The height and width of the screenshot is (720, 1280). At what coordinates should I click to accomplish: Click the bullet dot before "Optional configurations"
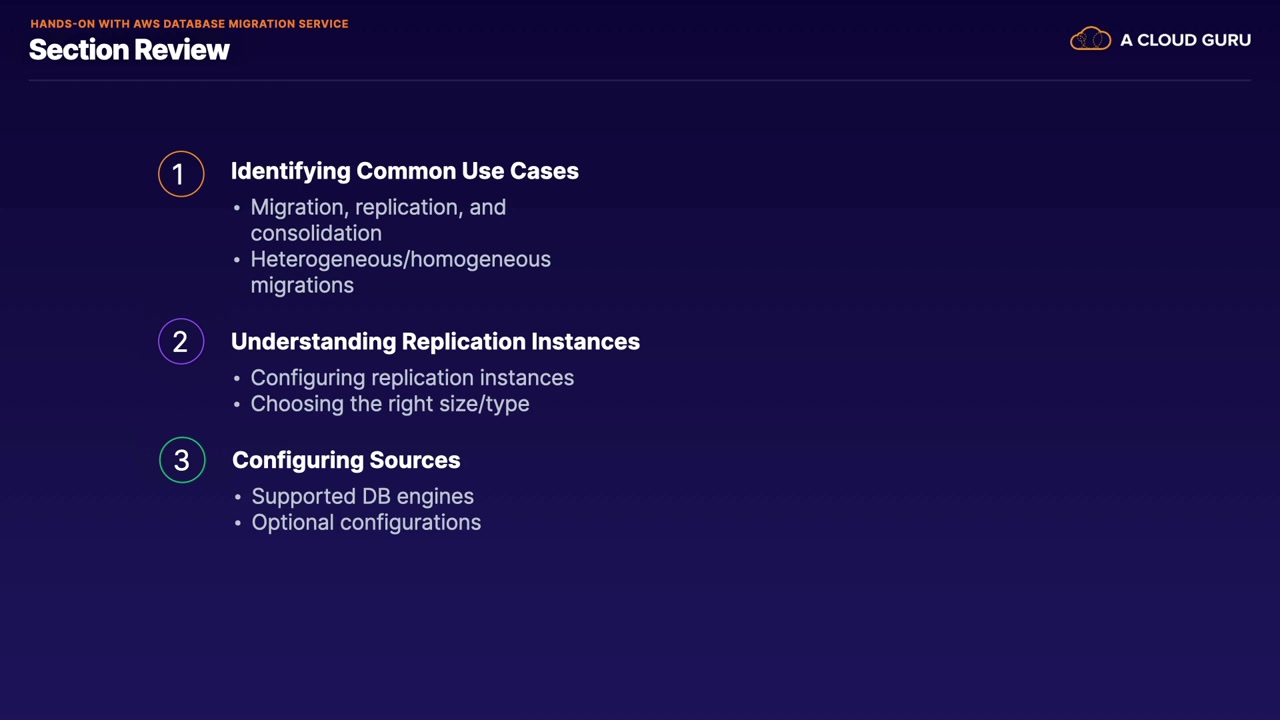[x=238, y=523]
